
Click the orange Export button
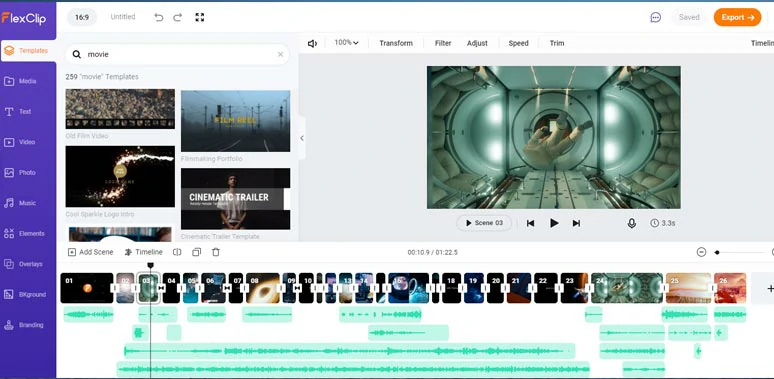click(737, 17)
